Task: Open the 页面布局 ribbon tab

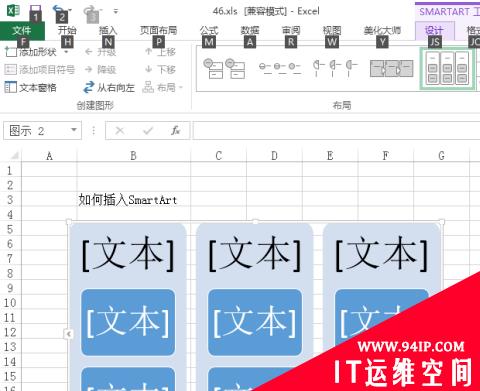Action: click(158, 30)
